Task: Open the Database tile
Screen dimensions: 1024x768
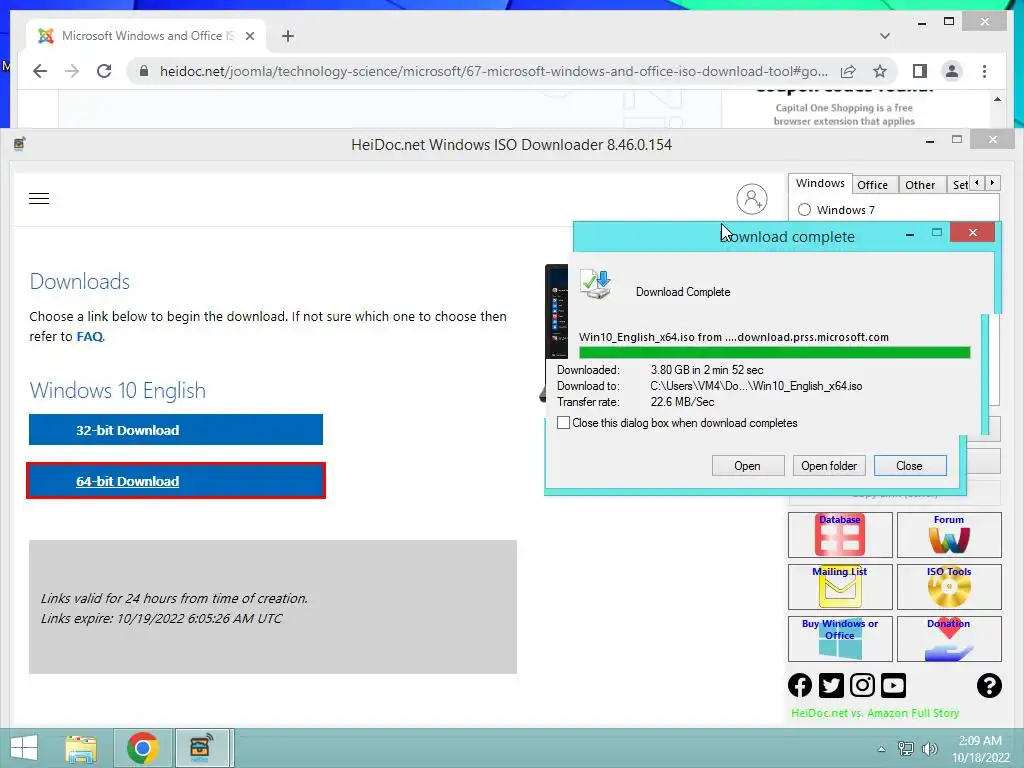Action: coord(840,535)
